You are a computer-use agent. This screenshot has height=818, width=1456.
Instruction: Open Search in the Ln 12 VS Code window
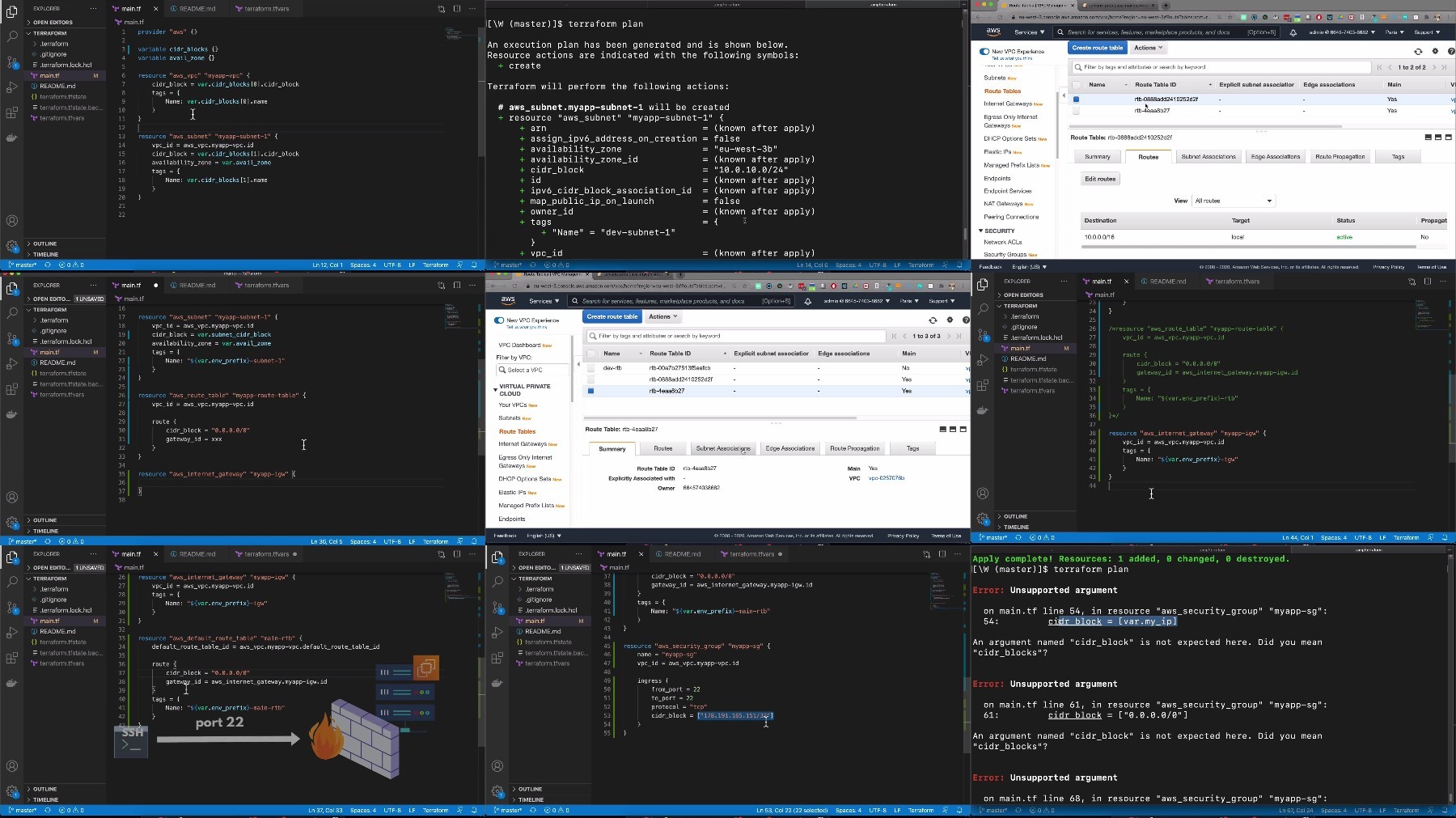point(12,36)
